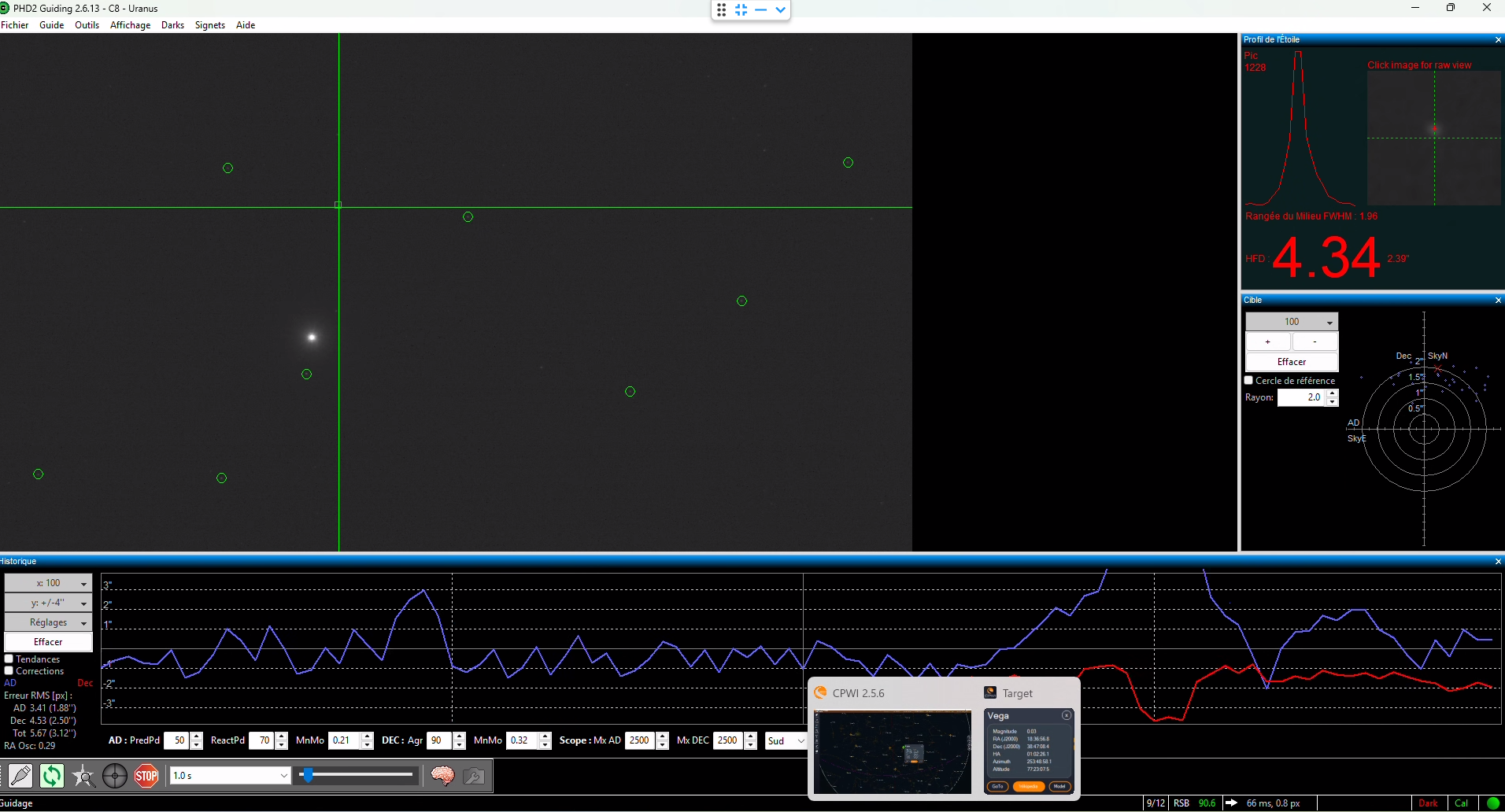Click the white arrow status icon

point(1232,803)
